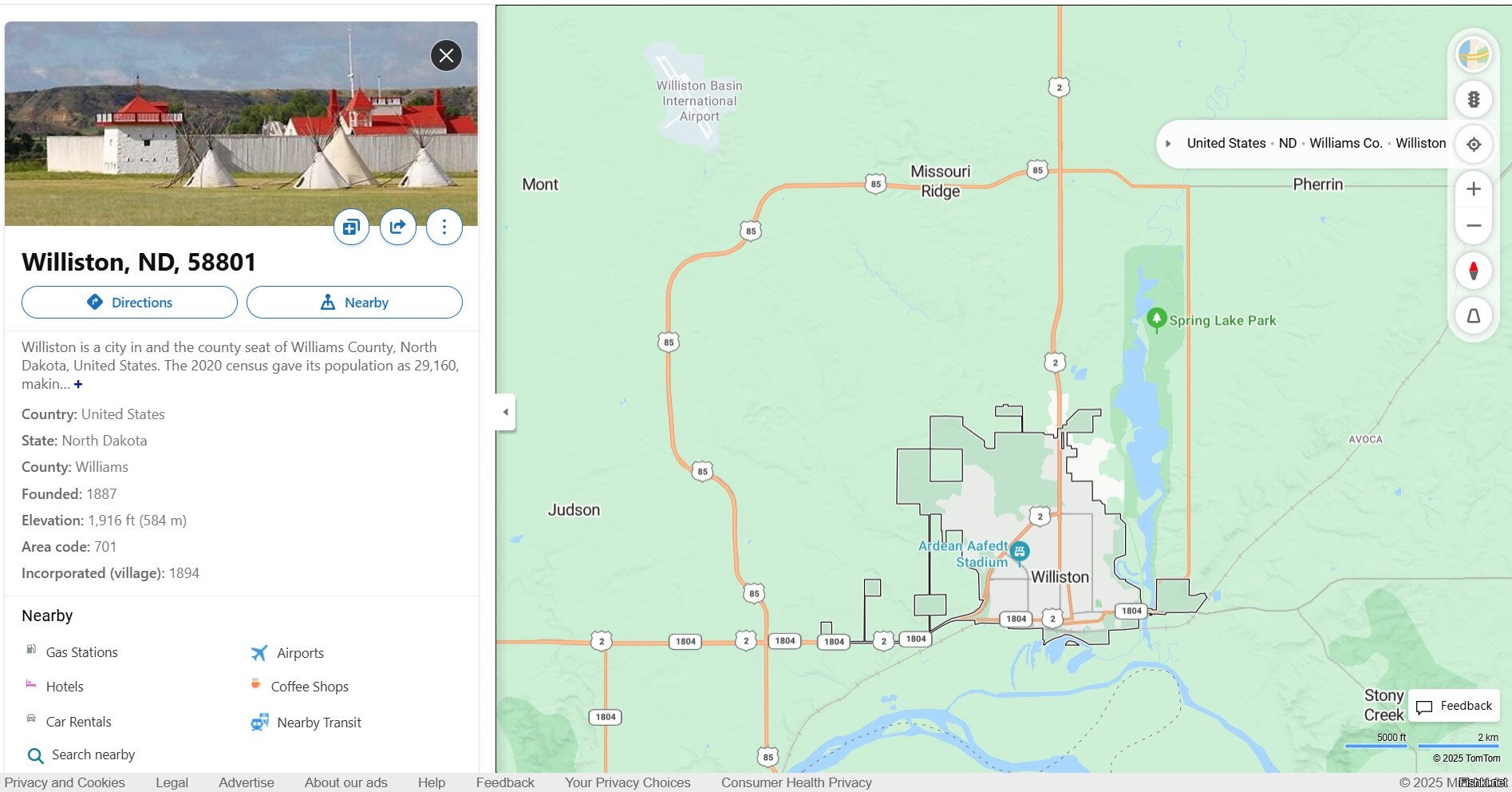Viewport: 1512px width, 792px height.
Task: Click the Ardean Aafedt Stadium marker
Action: point(1019,551)
